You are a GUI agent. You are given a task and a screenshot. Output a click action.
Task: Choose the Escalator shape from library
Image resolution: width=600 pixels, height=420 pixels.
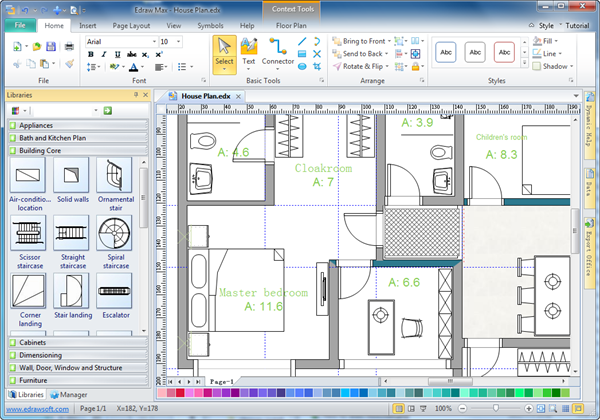click(116, 291)
